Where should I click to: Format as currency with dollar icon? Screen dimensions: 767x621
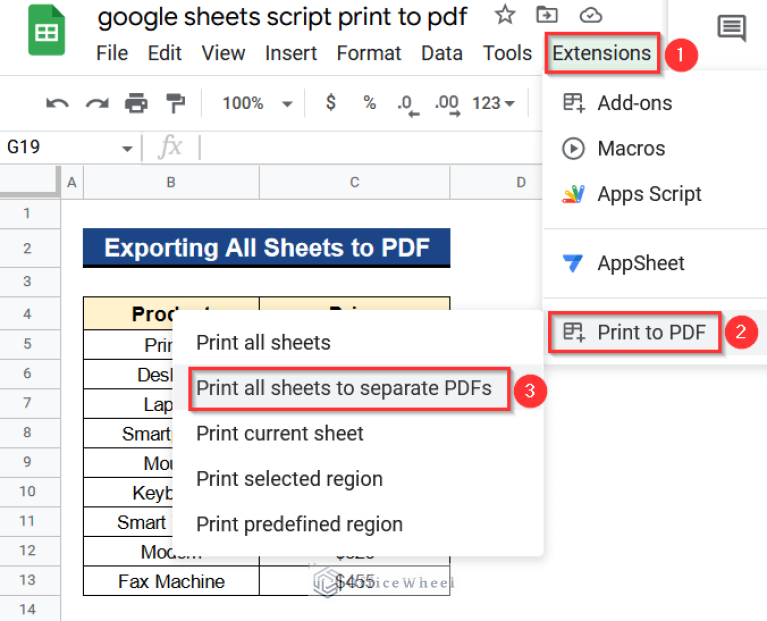click(x=331, y=103)
